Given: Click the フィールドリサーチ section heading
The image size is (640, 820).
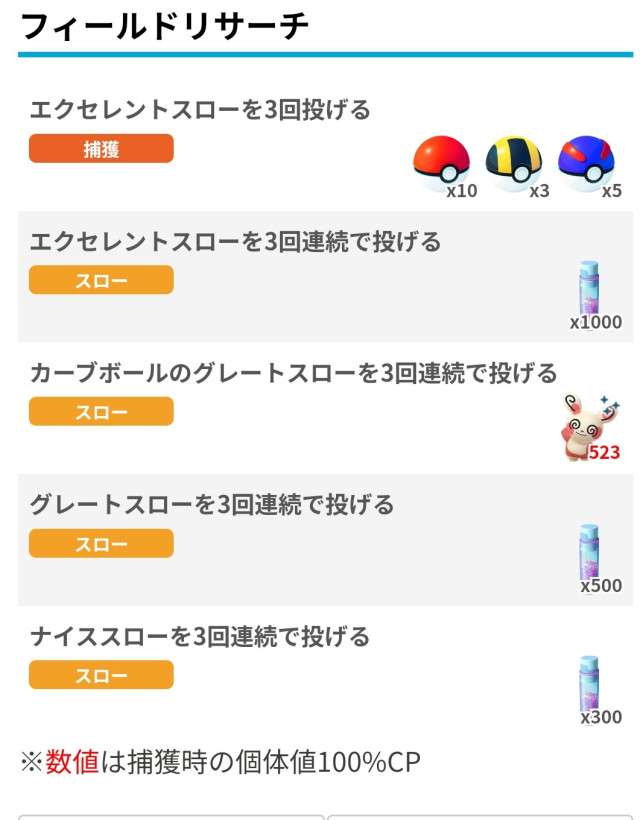Looking at the screenshot, I should click(x=164, y=27).
